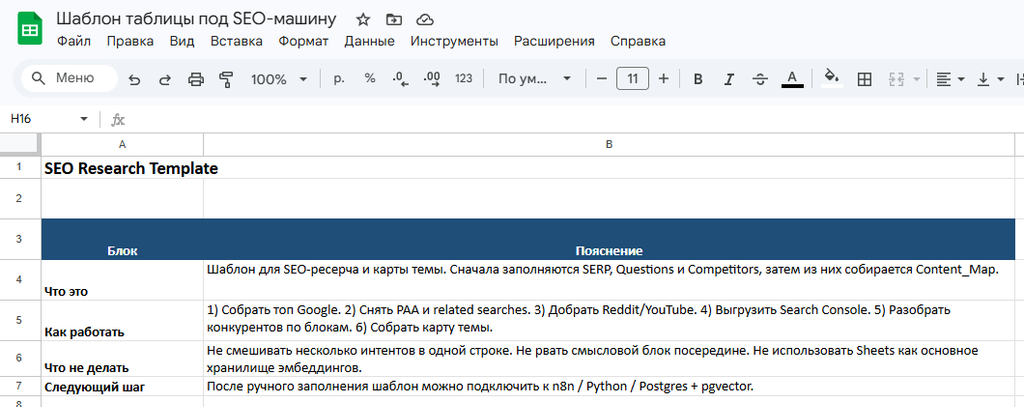Open the Данные menu
Screen dimensions: 1024x407
370,41
